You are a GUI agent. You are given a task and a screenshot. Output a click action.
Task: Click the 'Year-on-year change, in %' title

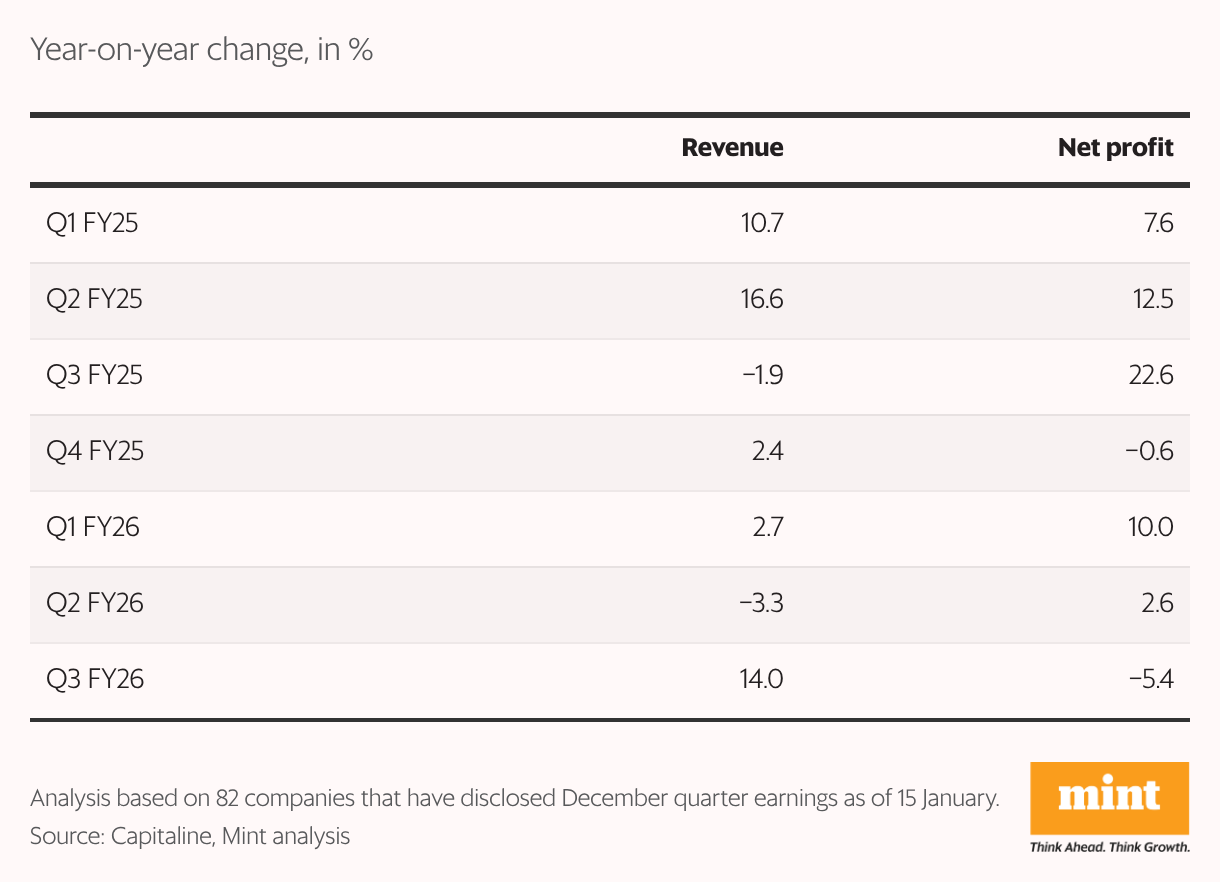point(202,50)
